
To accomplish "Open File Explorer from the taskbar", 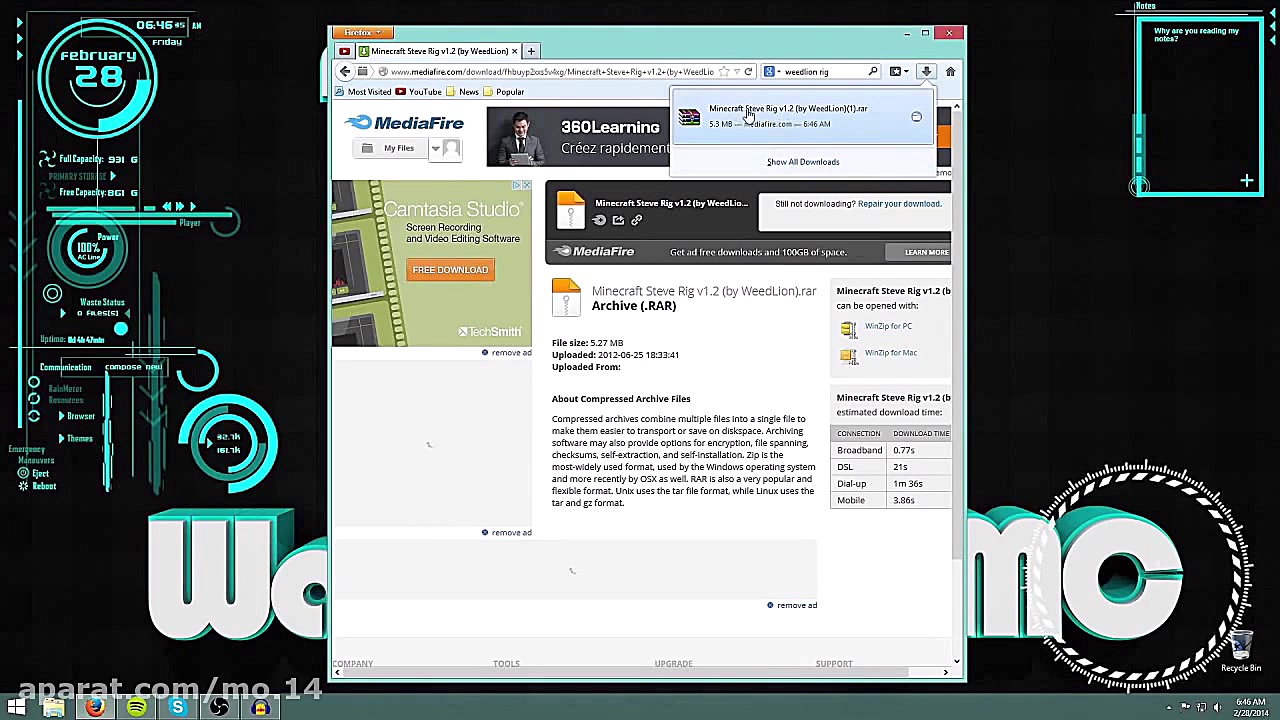I will click(53, 708).
